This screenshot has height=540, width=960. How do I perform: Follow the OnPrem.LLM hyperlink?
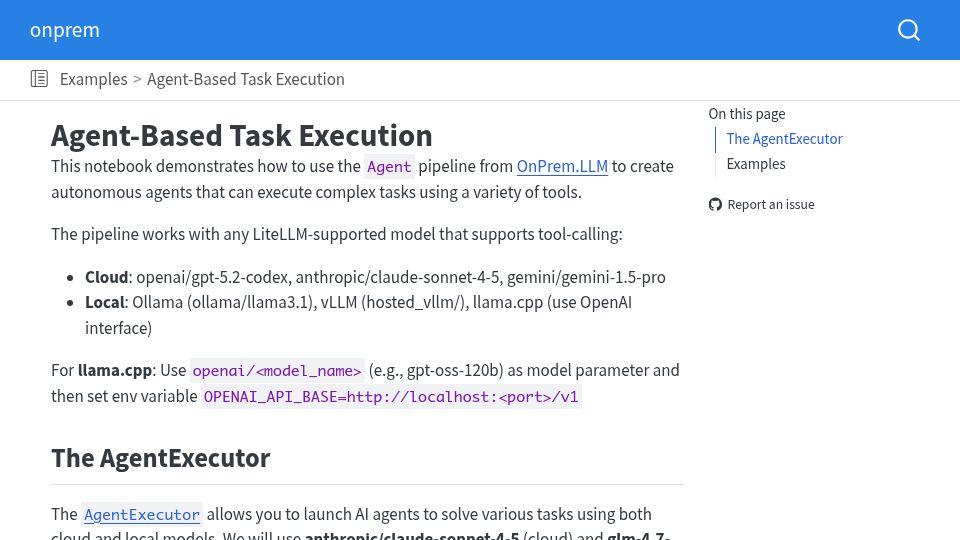562,167
